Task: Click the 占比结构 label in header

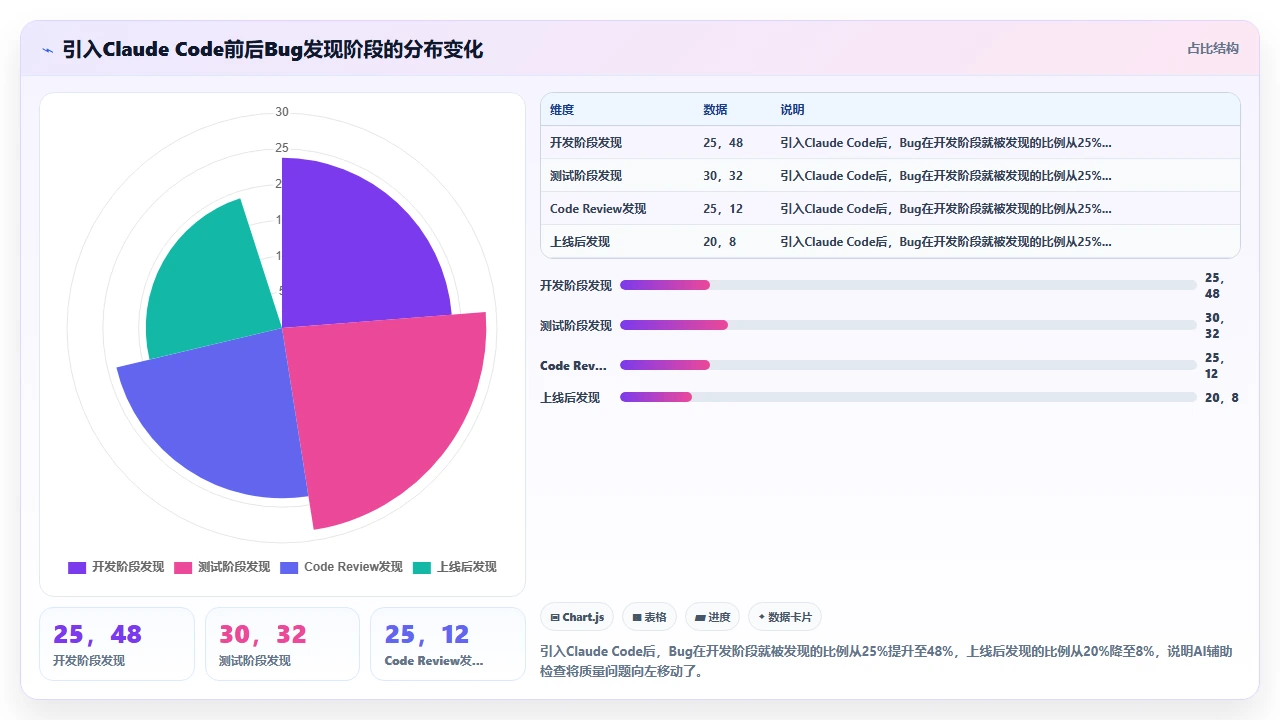Action: tap(1212, 48)
